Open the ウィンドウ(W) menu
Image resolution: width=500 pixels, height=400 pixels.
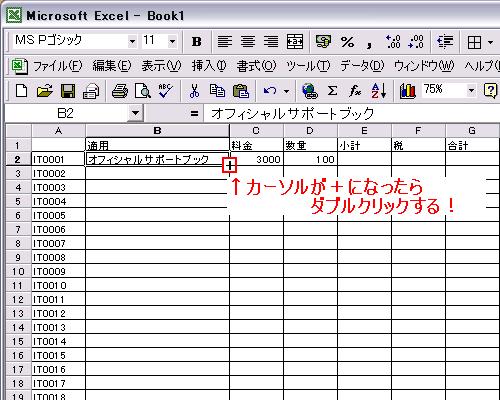point(424,66)
